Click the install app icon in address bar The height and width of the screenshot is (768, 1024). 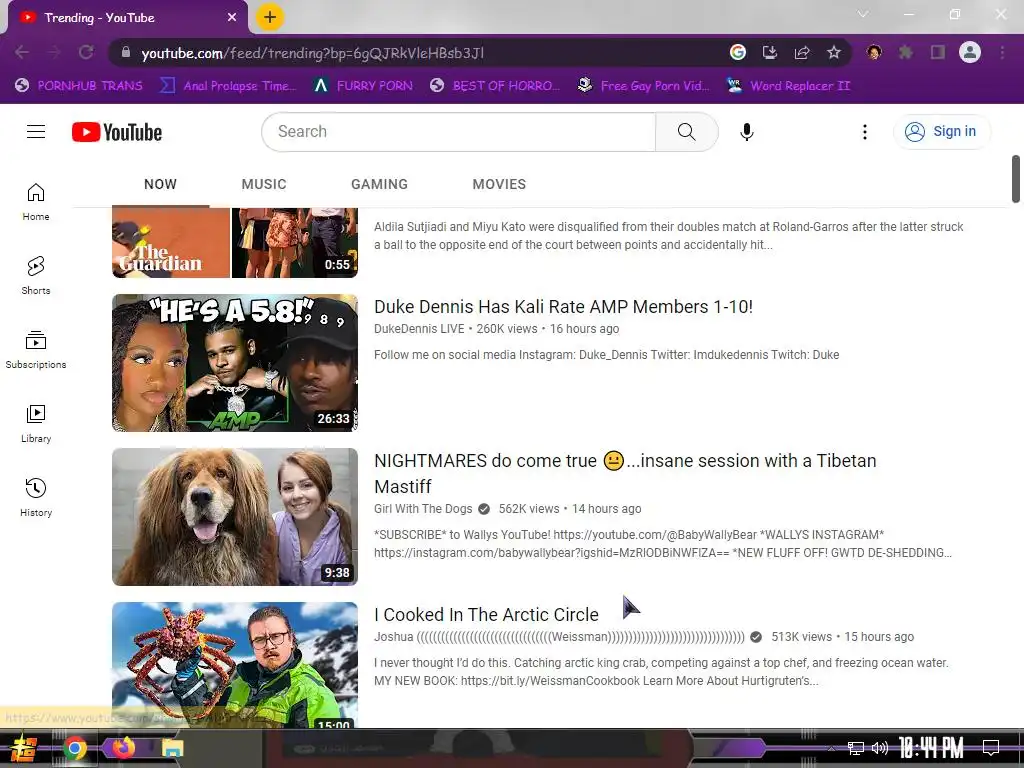[770, 52]
